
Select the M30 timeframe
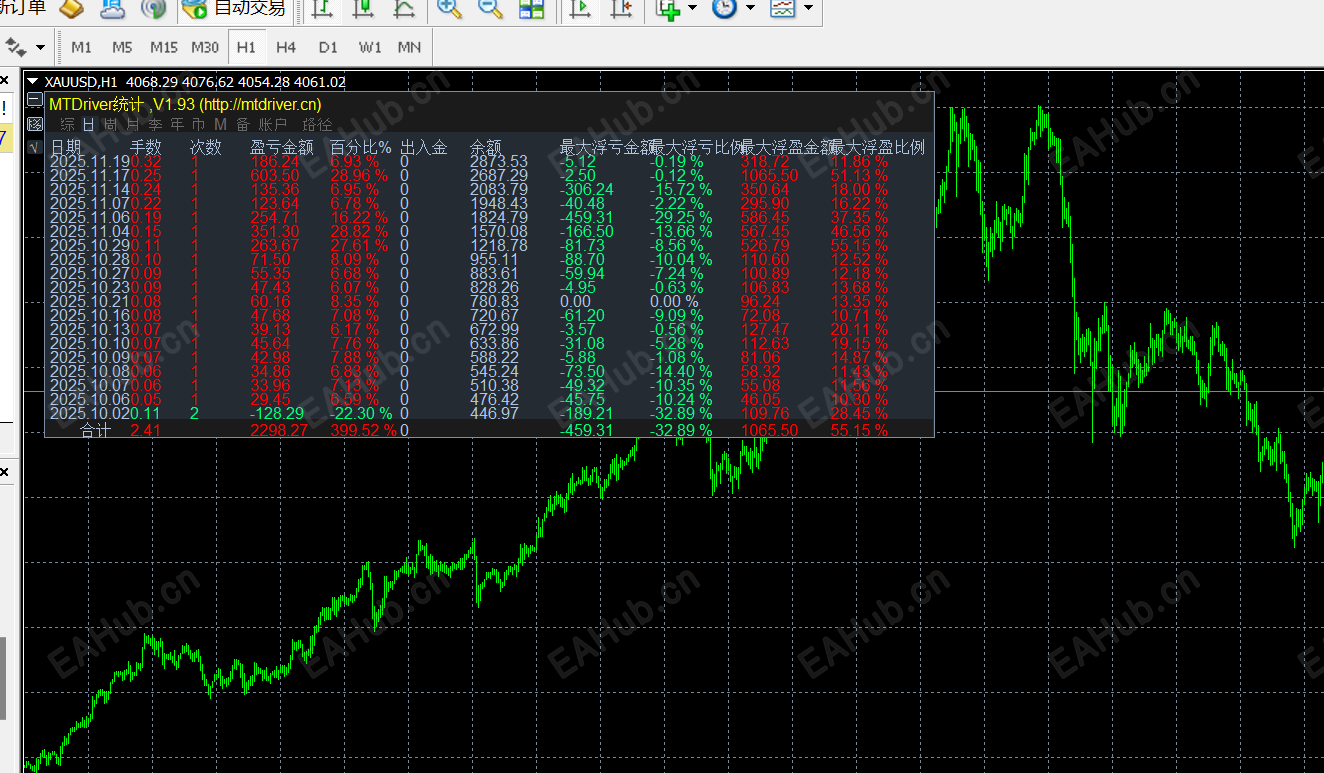pyautogui.click(x=205, y=47)
